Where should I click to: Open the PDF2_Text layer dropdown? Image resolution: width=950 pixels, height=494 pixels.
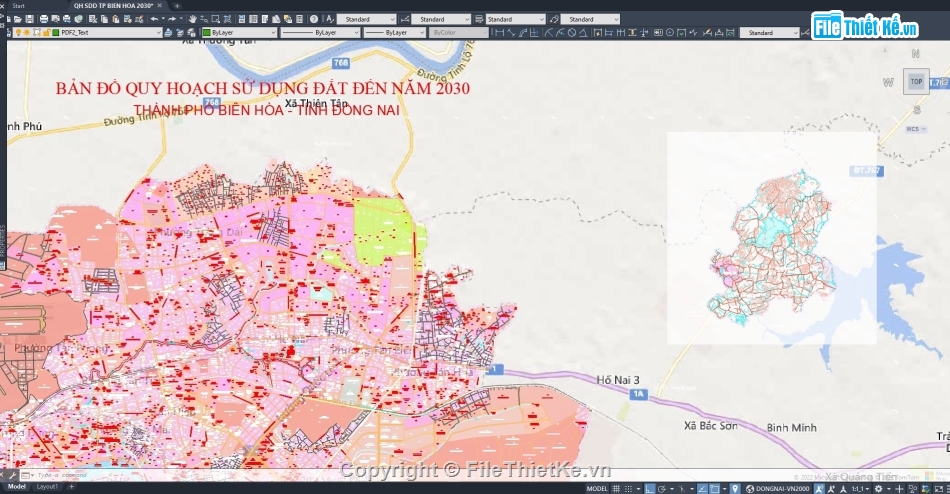tap(87, 33)
